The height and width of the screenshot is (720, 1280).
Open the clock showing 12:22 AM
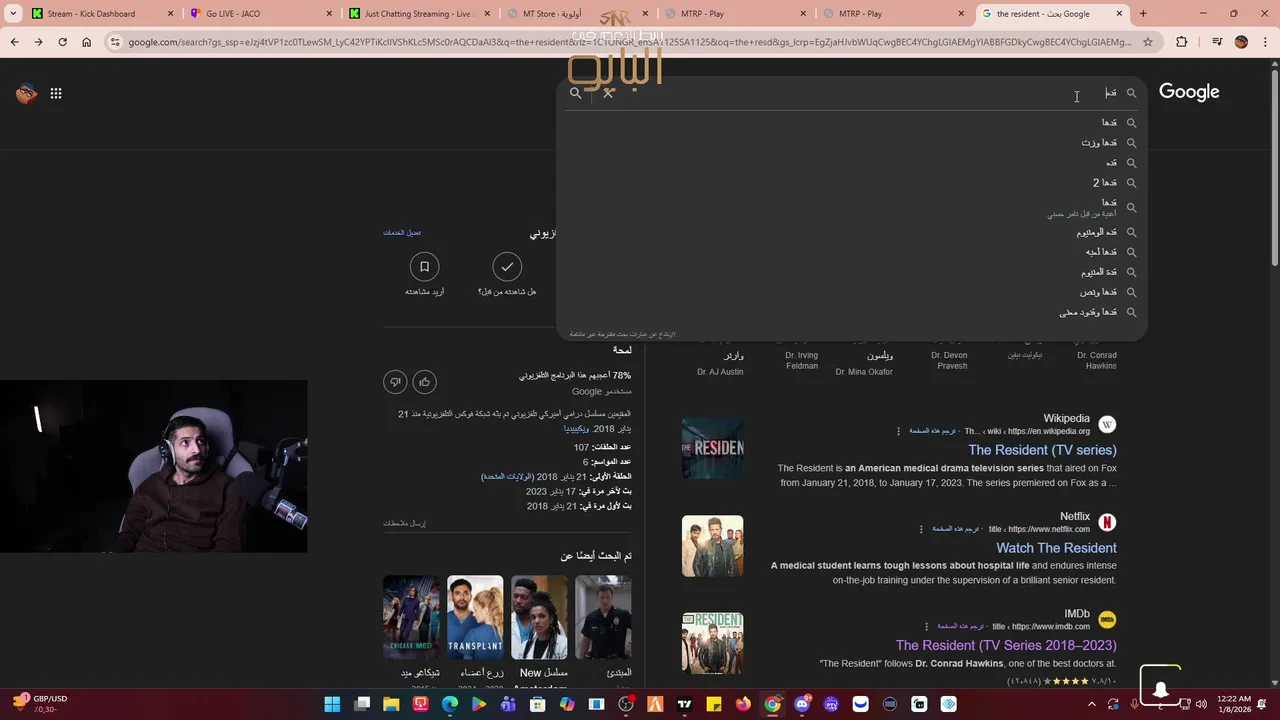[x=1234, y=704]
